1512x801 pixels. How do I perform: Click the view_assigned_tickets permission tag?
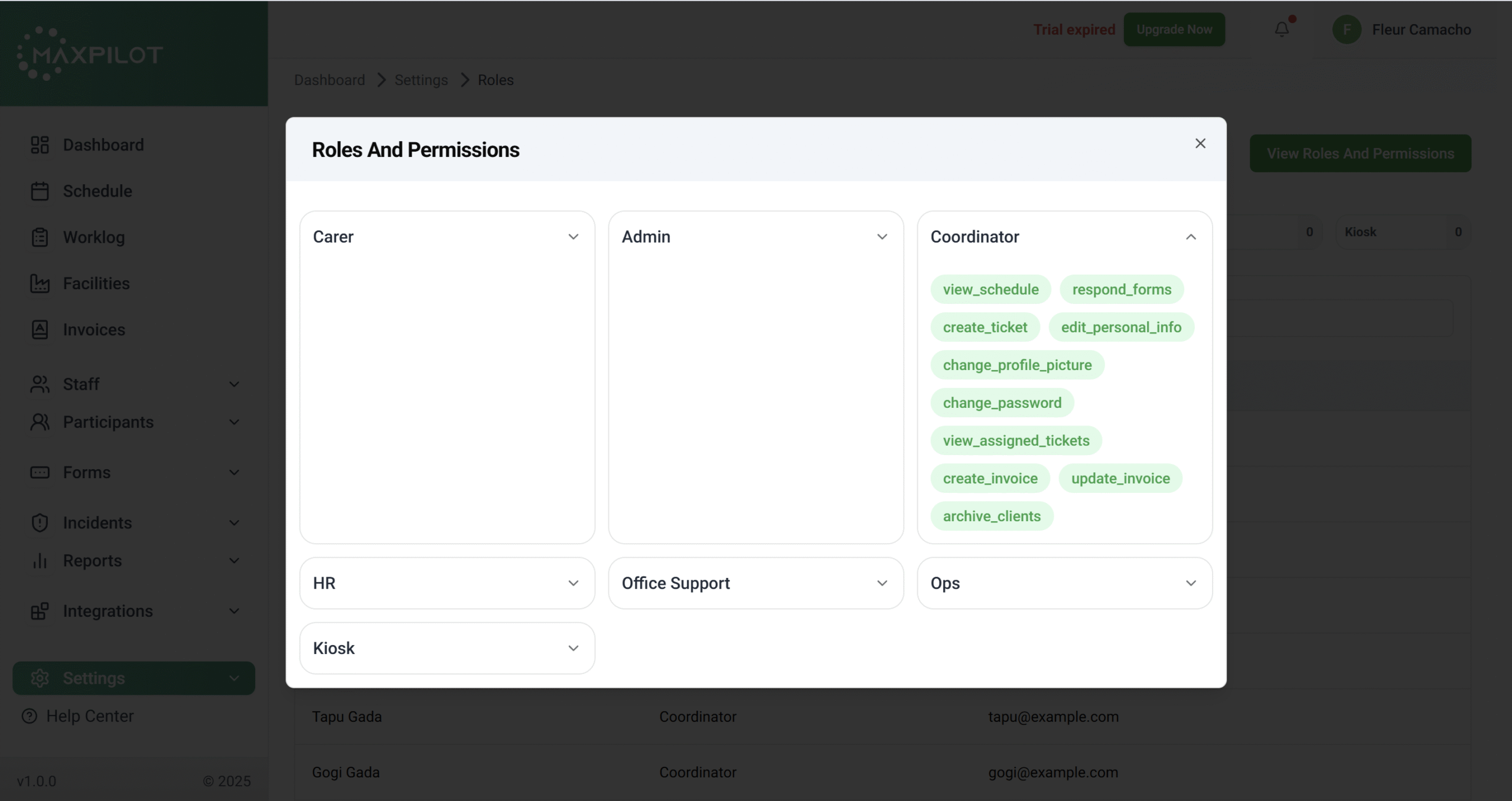tap(1016, 440)
